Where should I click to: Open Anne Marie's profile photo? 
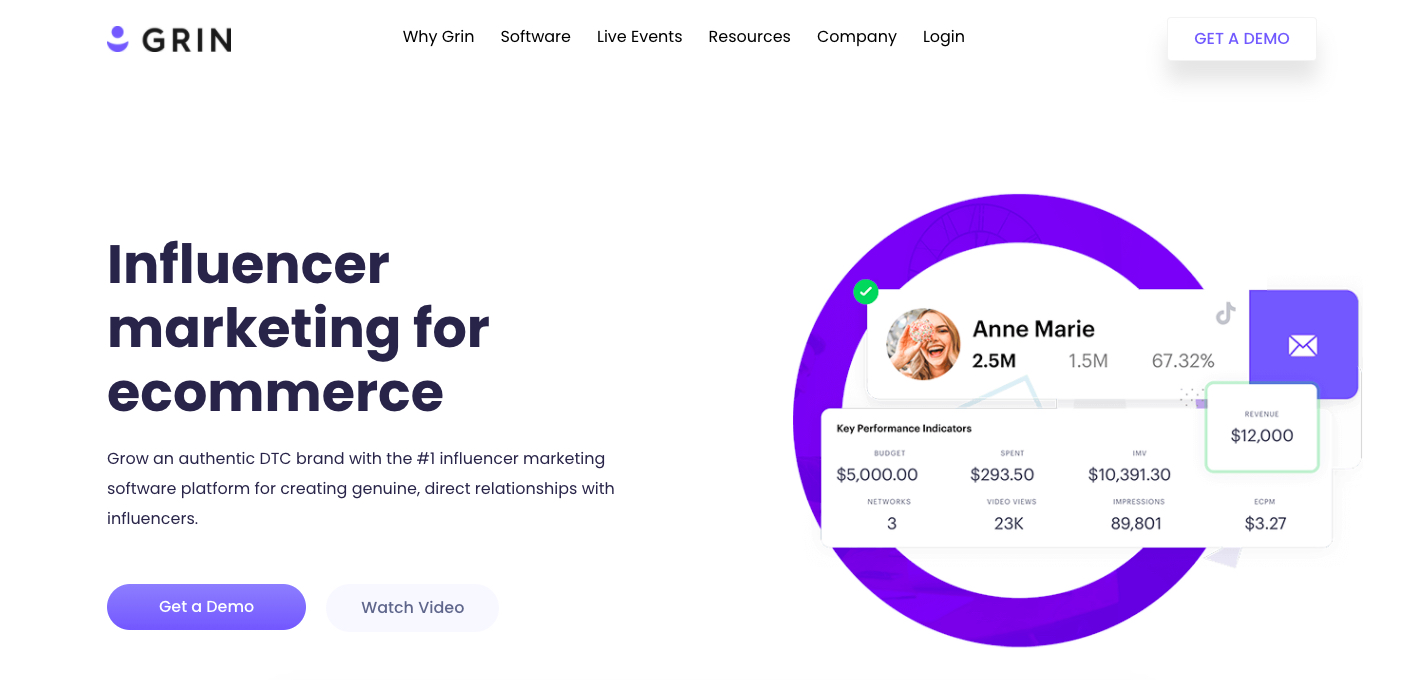click(x=923, y=344)
